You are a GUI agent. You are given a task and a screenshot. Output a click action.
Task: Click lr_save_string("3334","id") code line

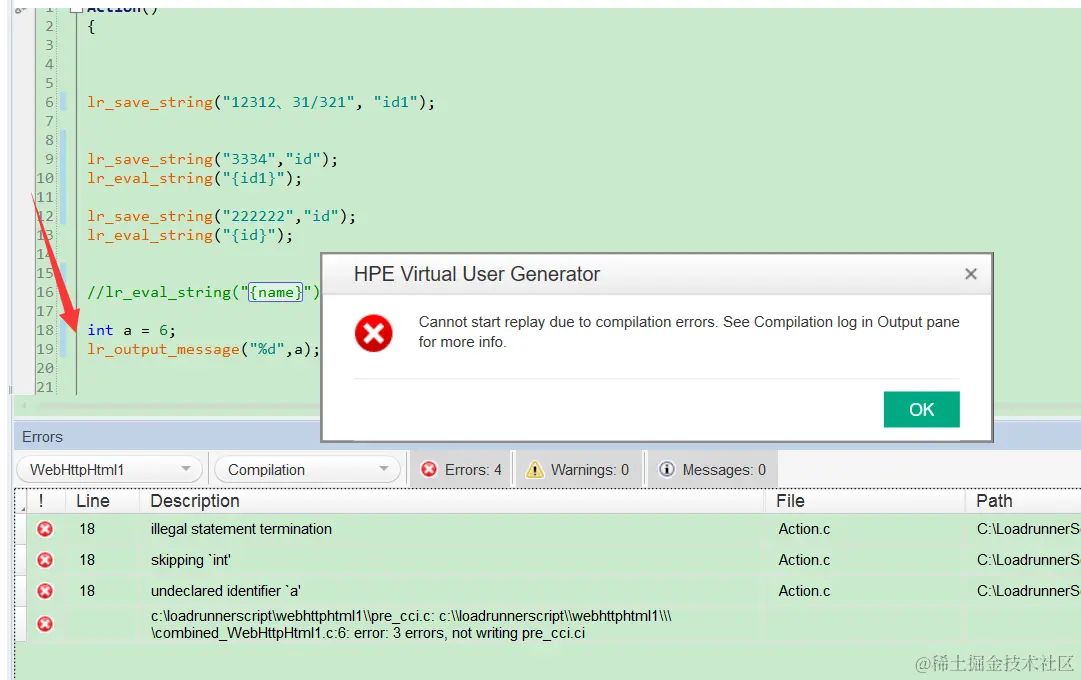coord(212,159)
